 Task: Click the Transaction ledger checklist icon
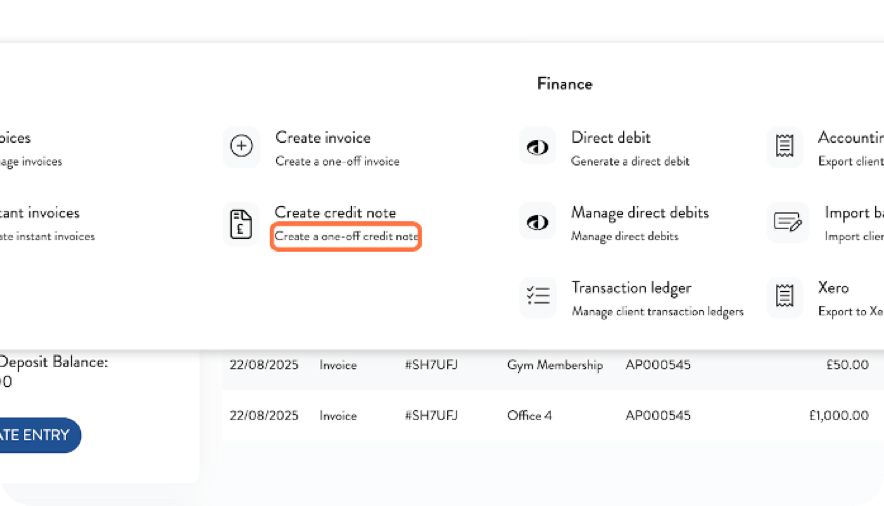pos(537,297)
